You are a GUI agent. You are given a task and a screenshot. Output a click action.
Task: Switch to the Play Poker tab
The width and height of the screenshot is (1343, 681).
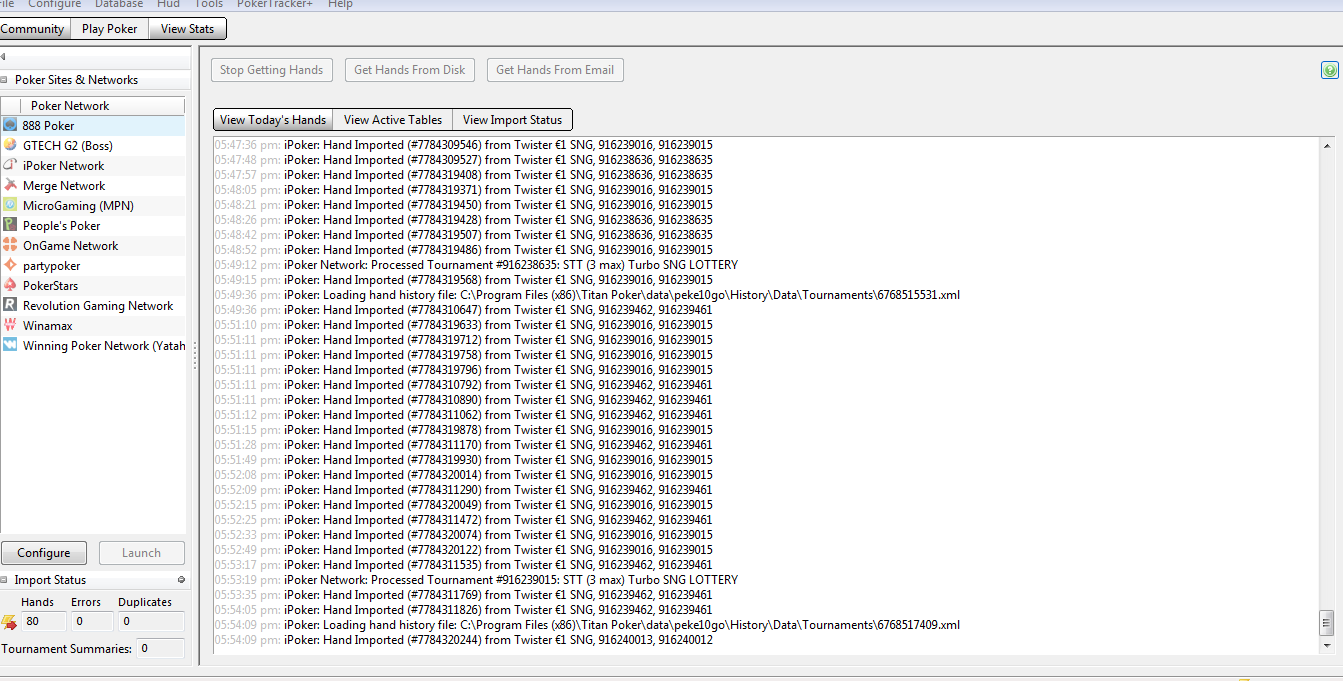tap(110, 29)
